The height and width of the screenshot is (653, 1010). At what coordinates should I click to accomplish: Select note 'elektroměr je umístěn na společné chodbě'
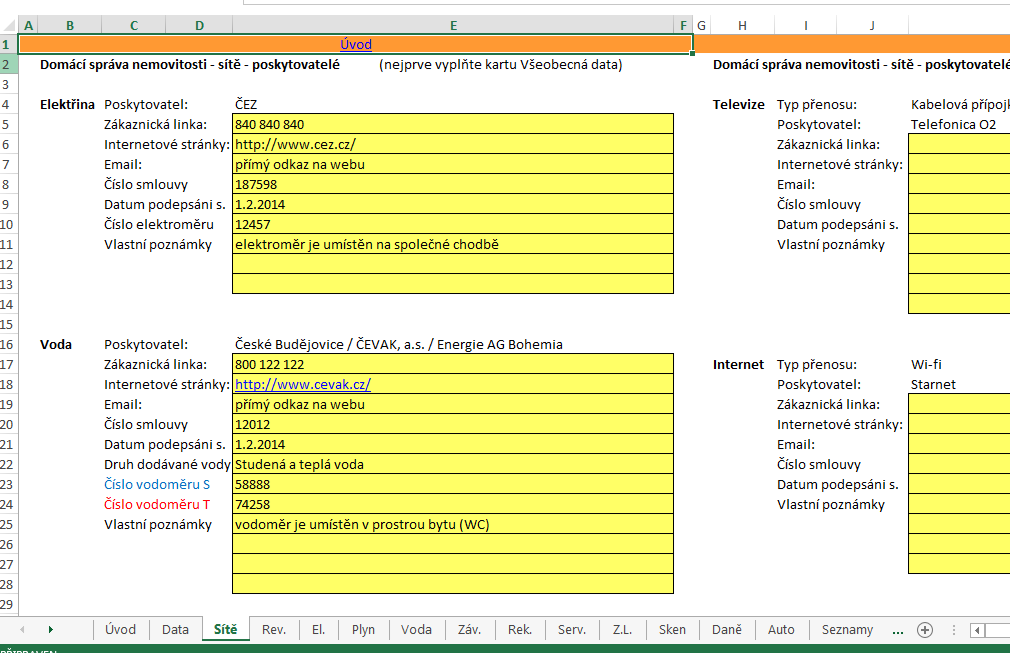click(453, 244)
